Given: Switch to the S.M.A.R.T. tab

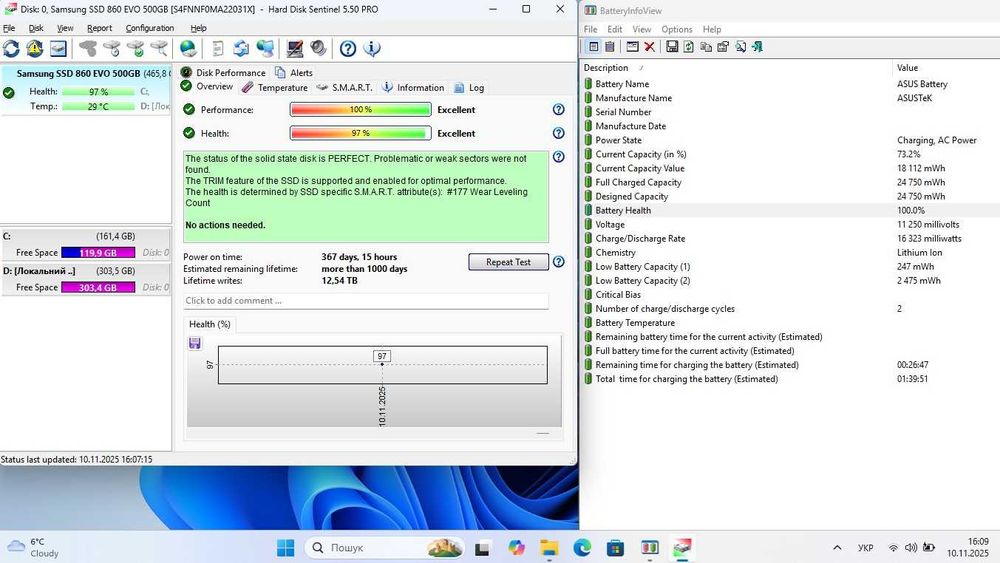Looking at the screenshot, I should [344, 87].
